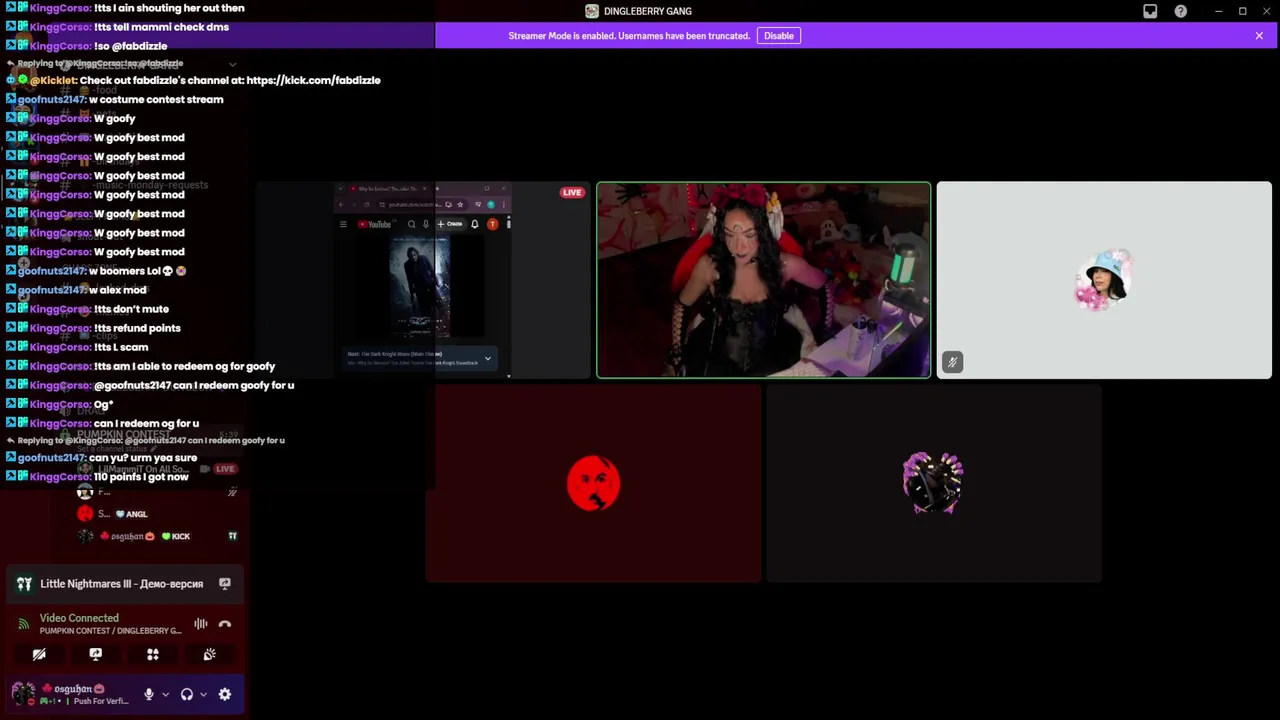Select the red avatar participant tile

click(594, 484)
